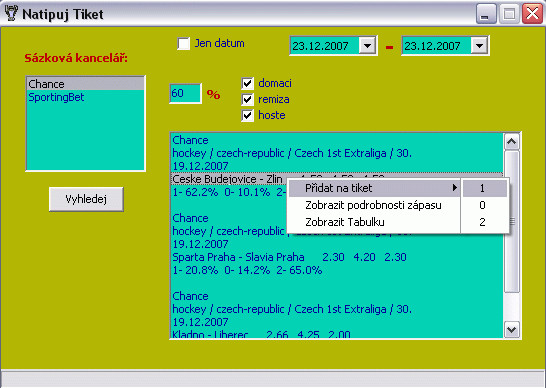The width and height of the screenshot is (546, 388).
Task: Select submenu option 1
Action: 485,188
